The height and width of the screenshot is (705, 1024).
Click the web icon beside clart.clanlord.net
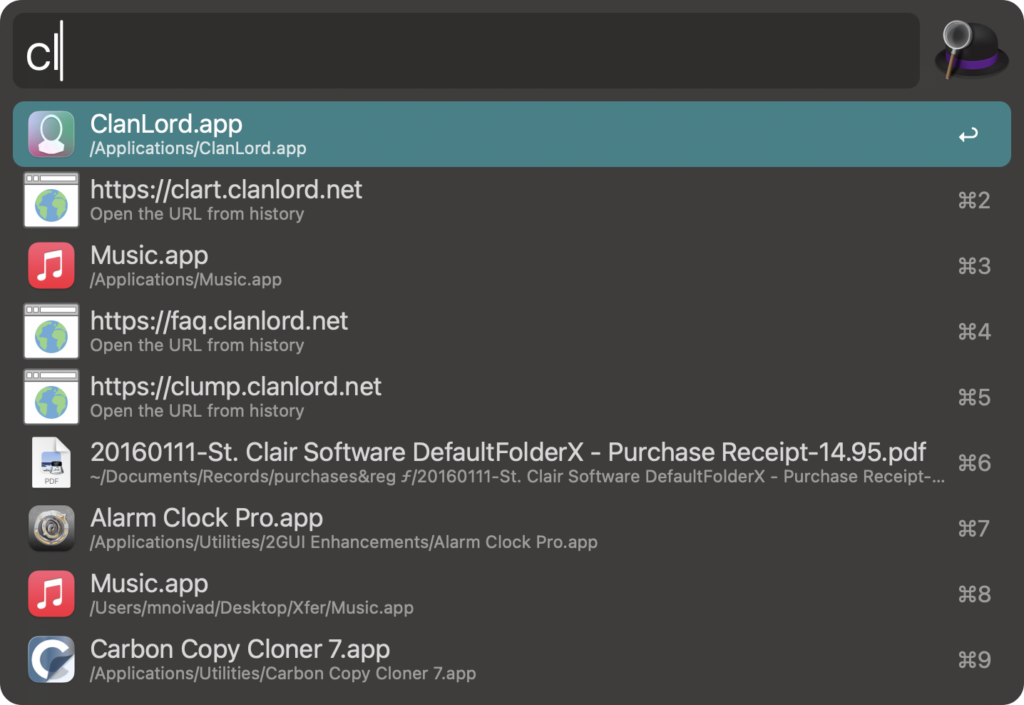(51, 200)
